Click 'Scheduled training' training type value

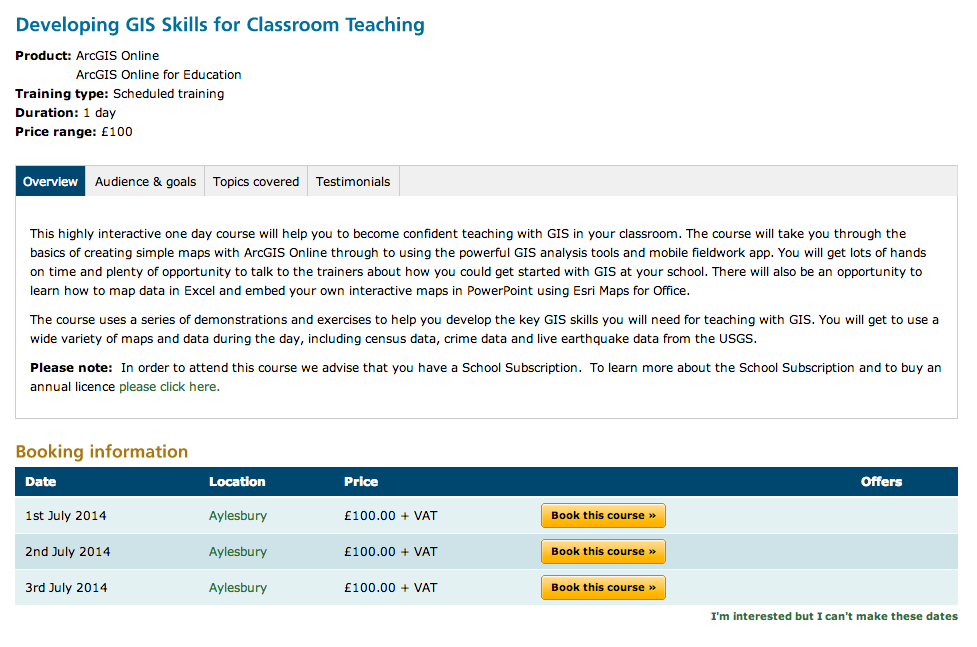coord(168,93)
